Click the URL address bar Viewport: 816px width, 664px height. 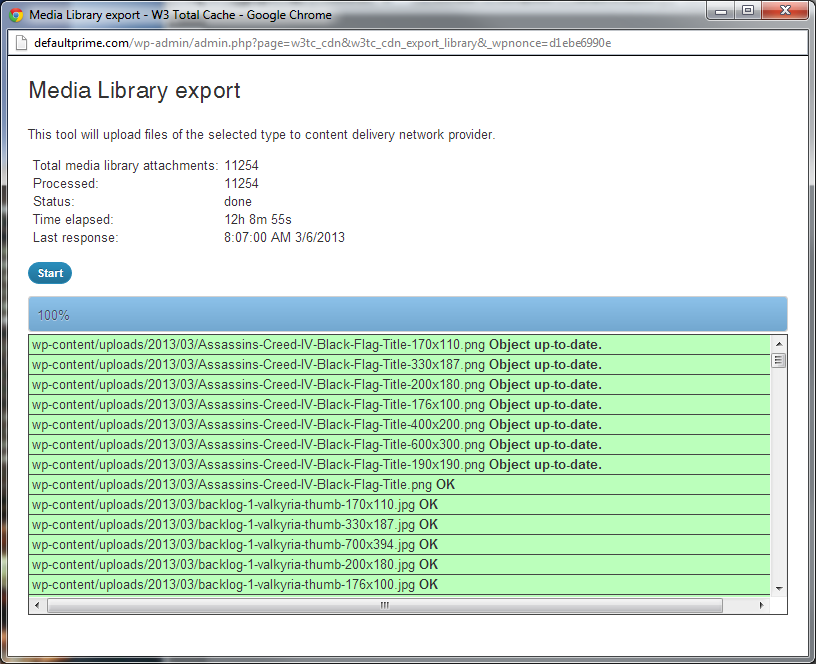click(407, 43)
